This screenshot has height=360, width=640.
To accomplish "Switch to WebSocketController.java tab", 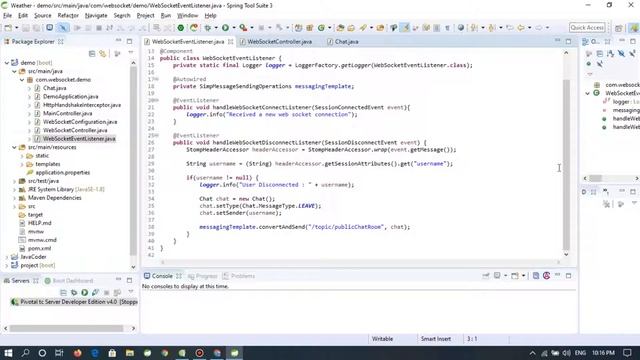I will tap(280, 42).
